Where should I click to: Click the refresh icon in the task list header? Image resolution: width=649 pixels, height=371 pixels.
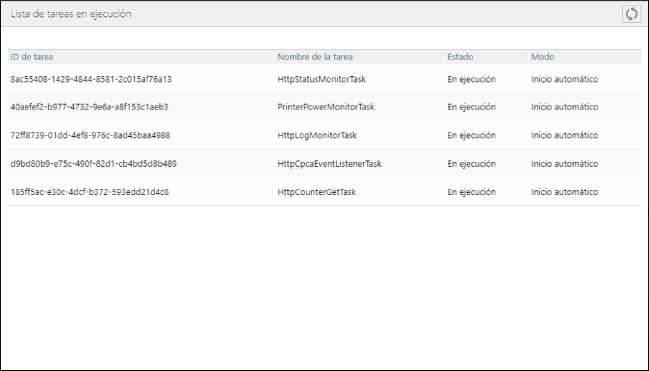(x=631, y=14)
